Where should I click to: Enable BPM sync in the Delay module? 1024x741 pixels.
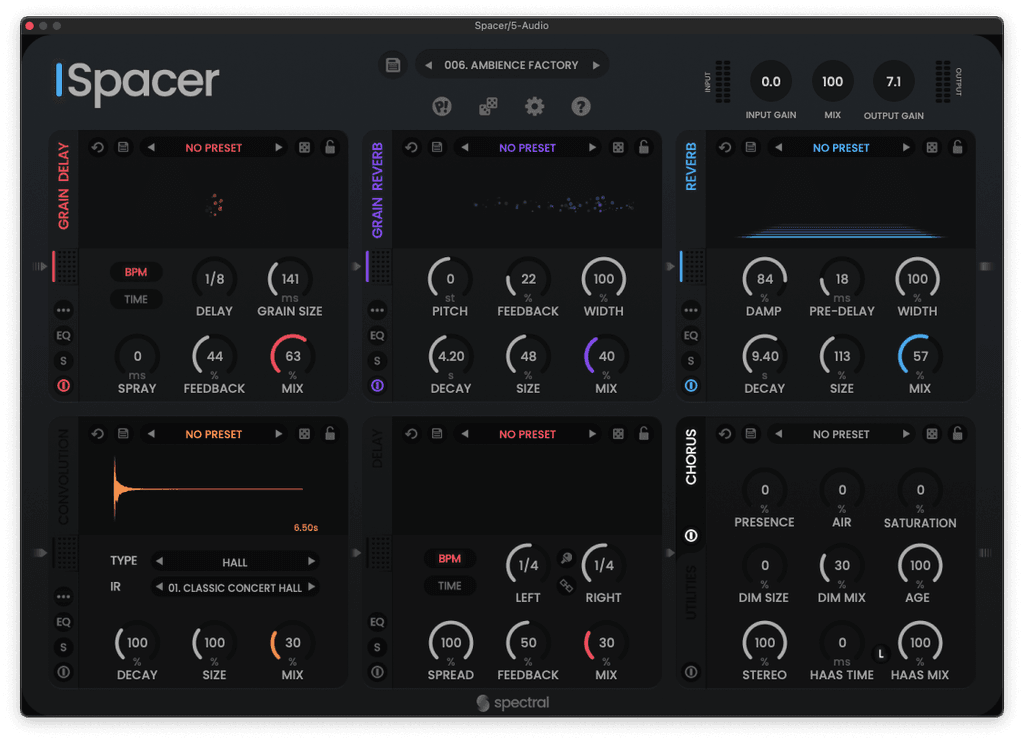point(450,558)
